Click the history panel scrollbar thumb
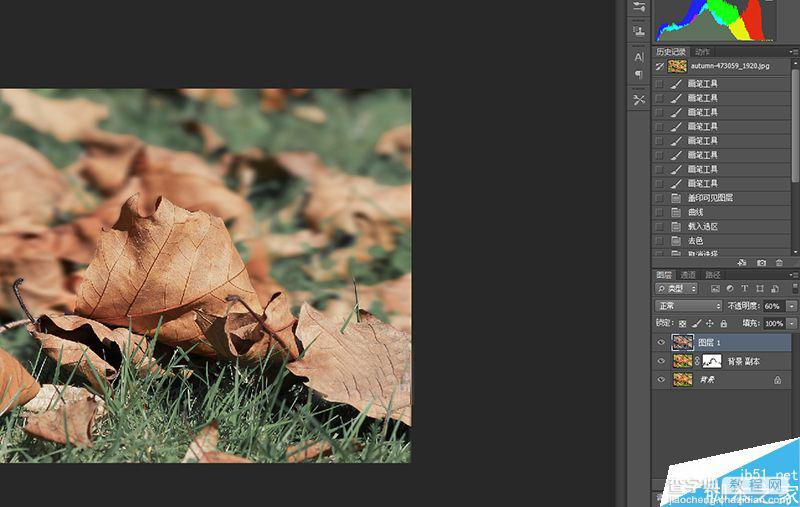Screen dimensions: 800x507 pos(795,125)
